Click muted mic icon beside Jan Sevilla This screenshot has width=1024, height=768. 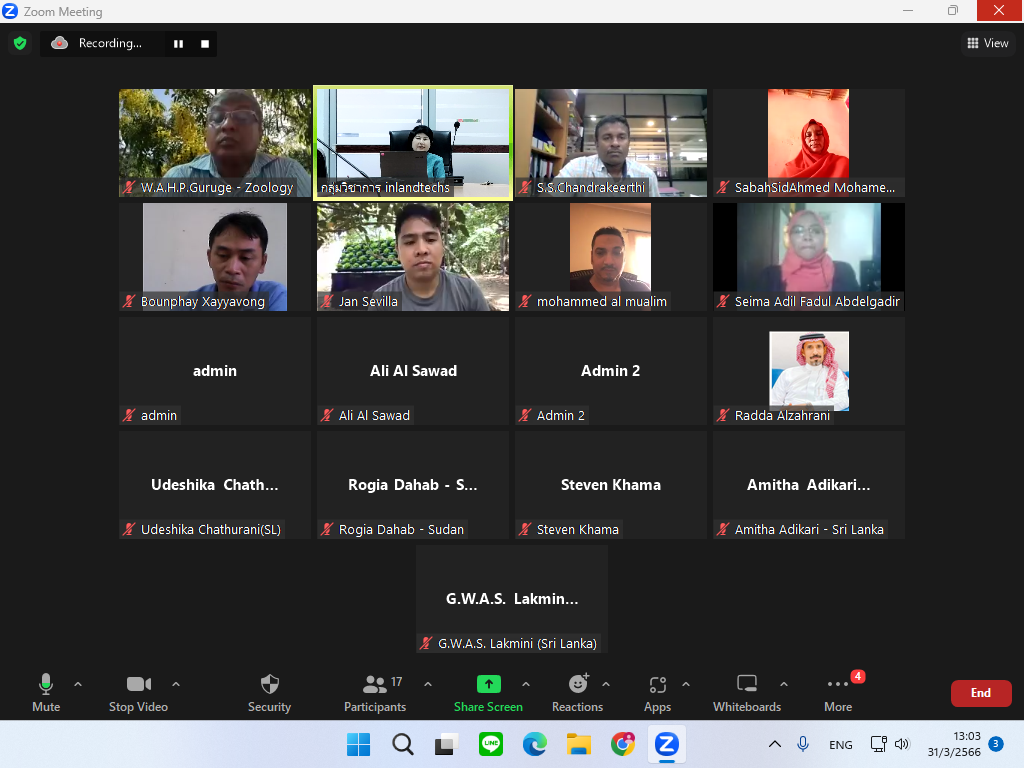coord(327,301)
